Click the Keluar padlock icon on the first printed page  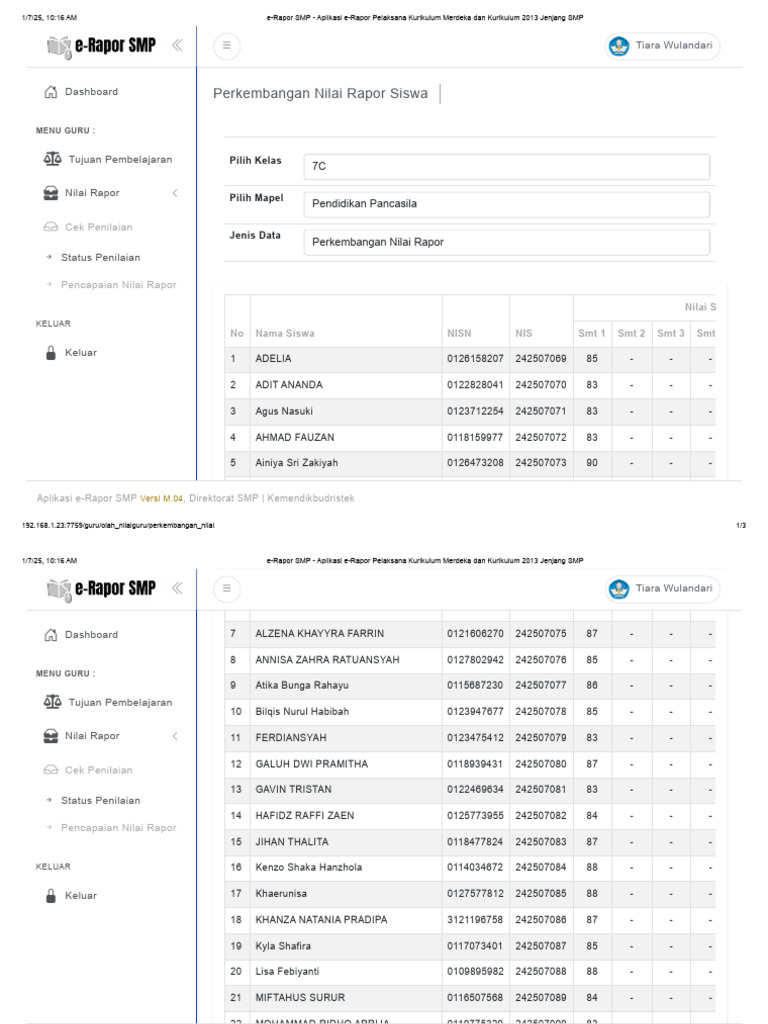pos(51,353)
